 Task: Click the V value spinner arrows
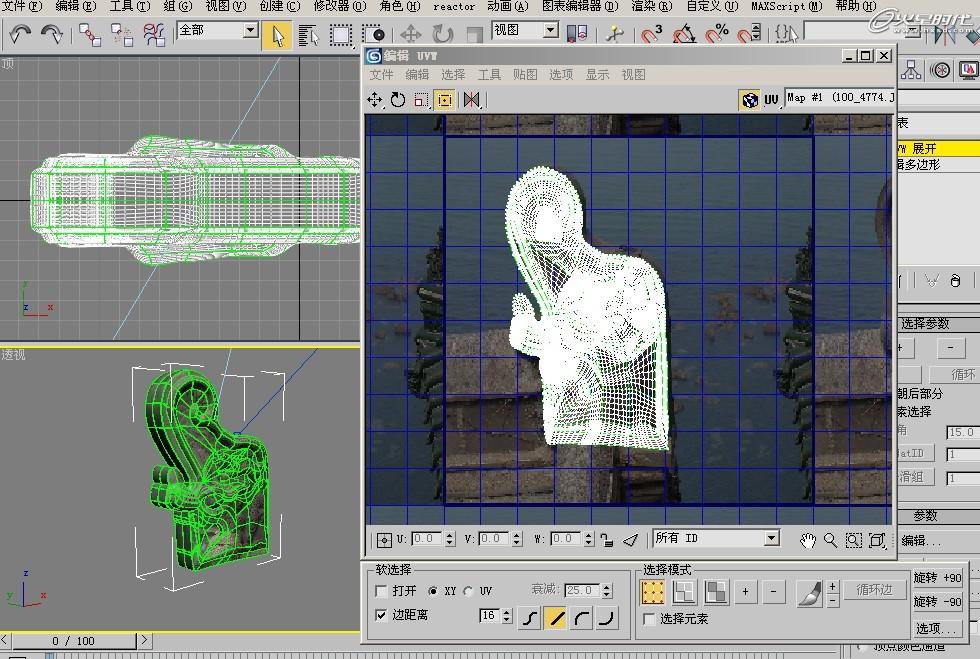pos(517,539)
